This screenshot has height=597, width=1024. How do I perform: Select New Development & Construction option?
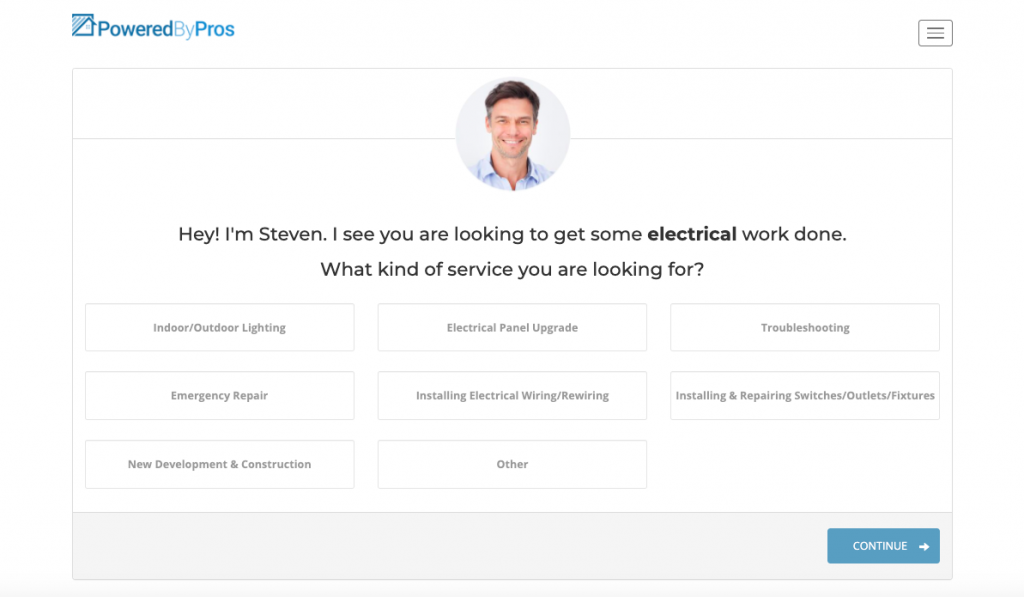click(x=219, y=464)
